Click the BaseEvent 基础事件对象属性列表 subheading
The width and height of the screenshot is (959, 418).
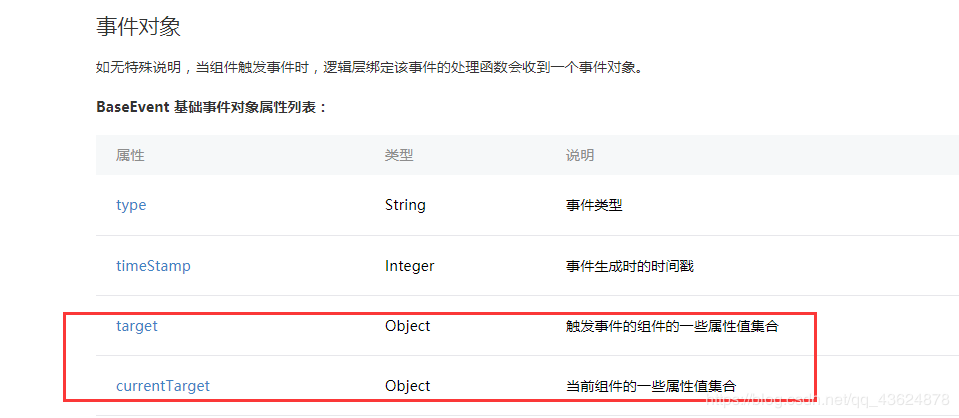click(211, 107)
